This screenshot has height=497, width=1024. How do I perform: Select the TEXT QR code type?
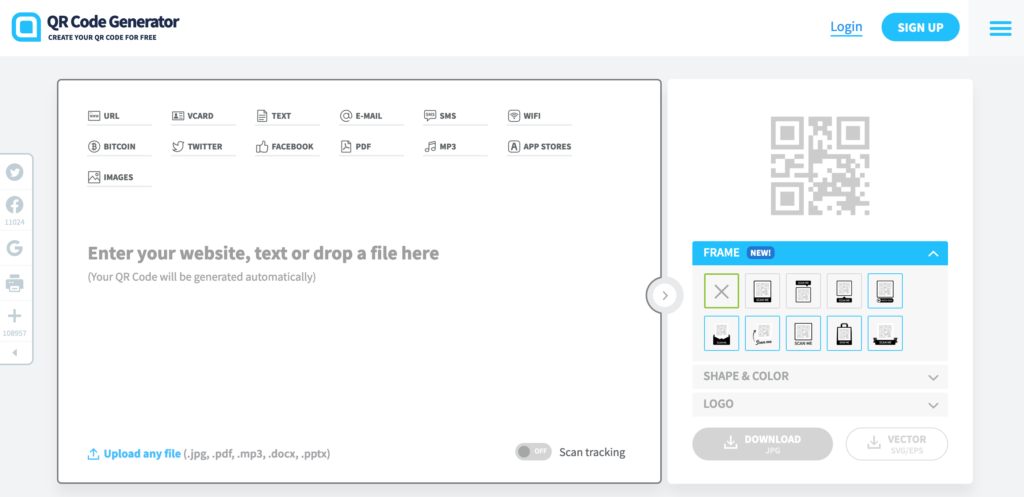click(287, 116)
